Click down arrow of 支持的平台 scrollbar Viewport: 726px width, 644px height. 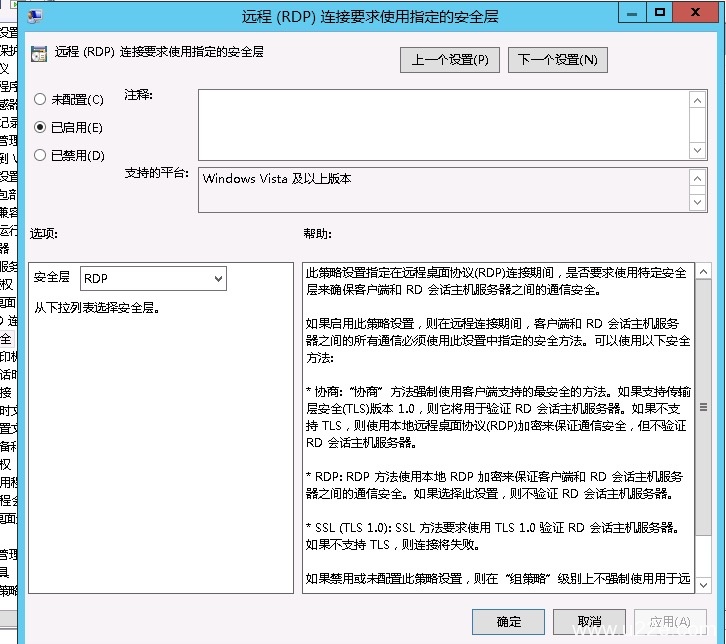click(698, 202)
